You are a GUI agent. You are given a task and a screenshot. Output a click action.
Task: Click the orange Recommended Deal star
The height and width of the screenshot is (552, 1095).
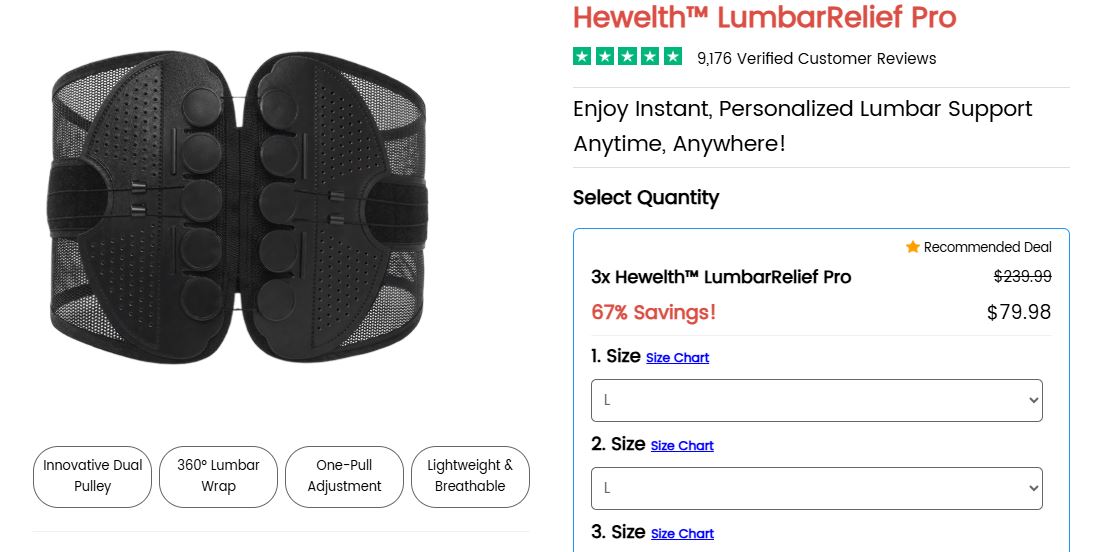pos(912,247)
